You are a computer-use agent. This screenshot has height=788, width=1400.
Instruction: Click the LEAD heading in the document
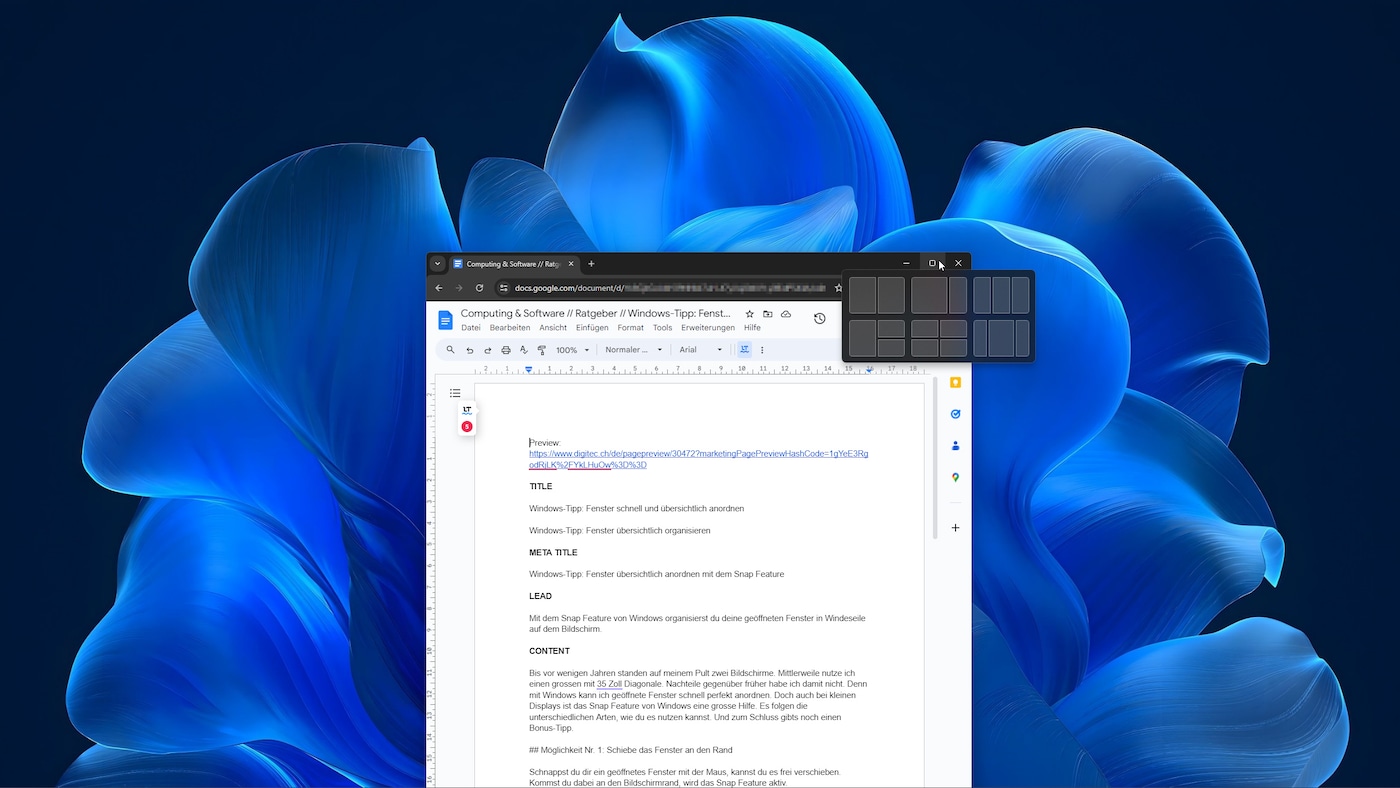(540, 596)
